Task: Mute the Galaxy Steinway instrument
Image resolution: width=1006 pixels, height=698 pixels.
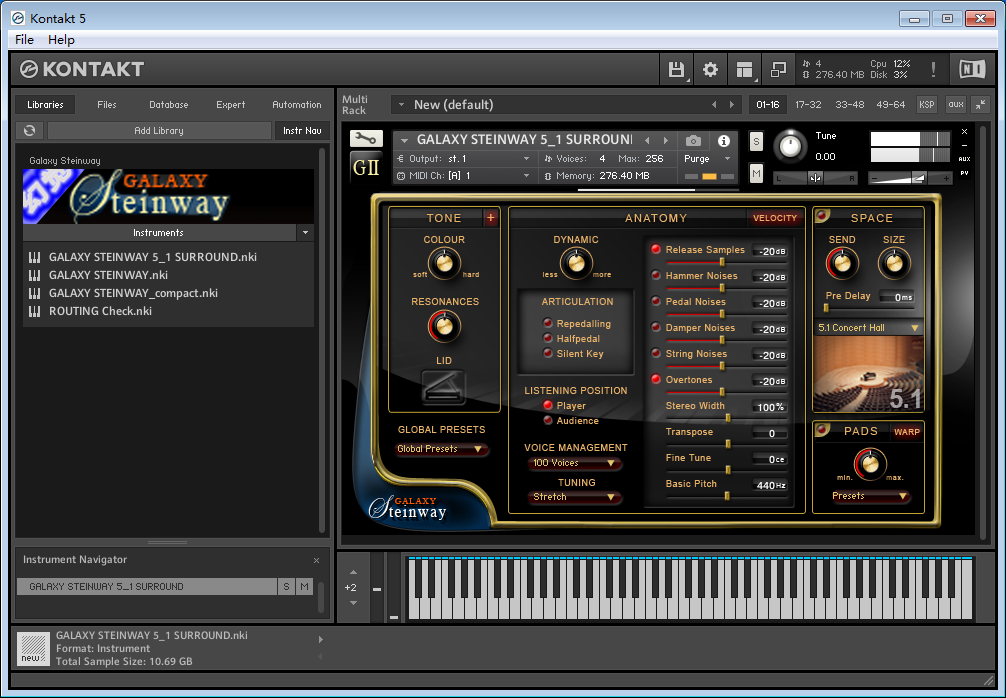Action: (756, 174)
